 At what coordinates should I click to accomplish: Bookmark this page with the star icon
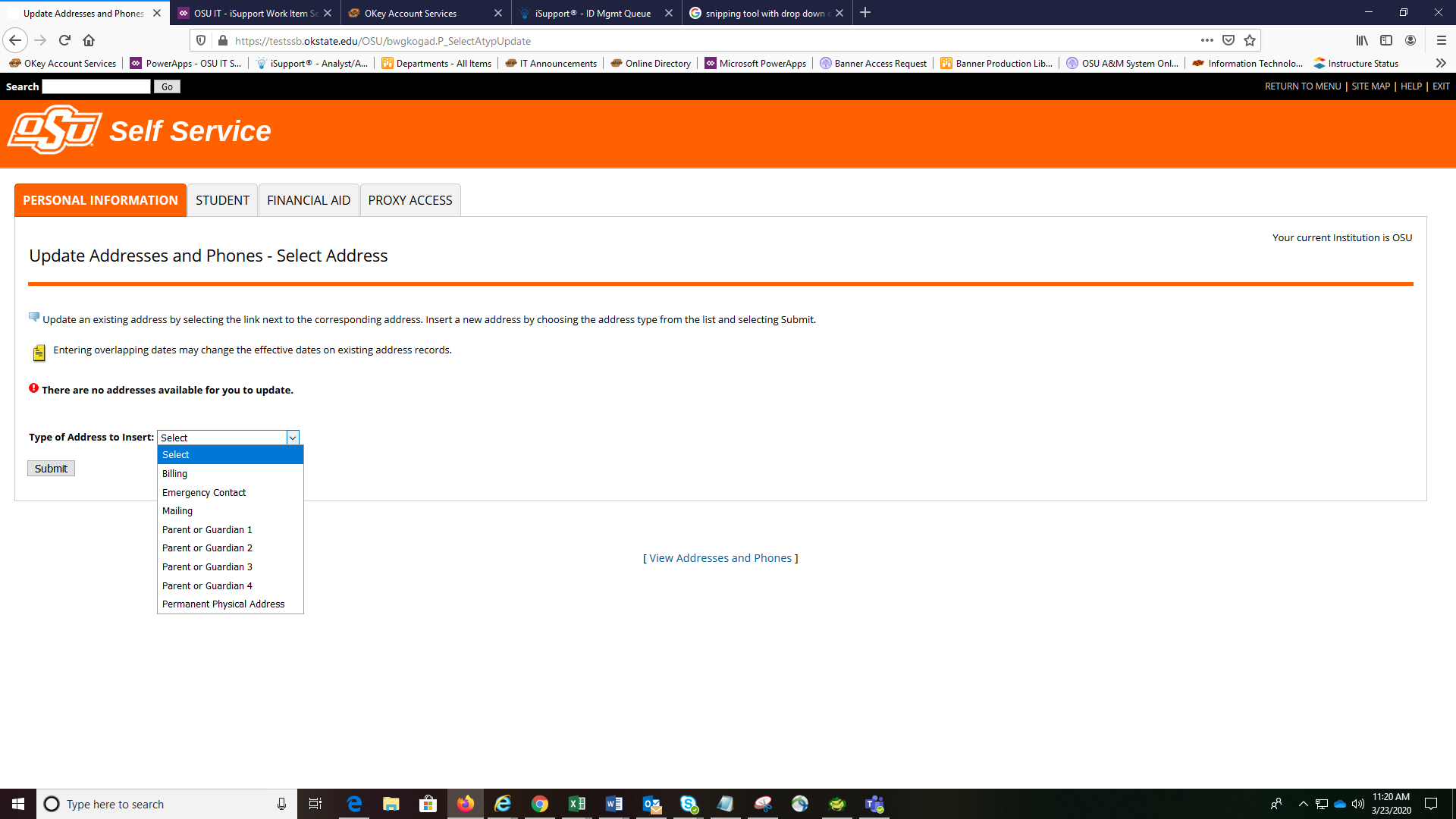1250,40
